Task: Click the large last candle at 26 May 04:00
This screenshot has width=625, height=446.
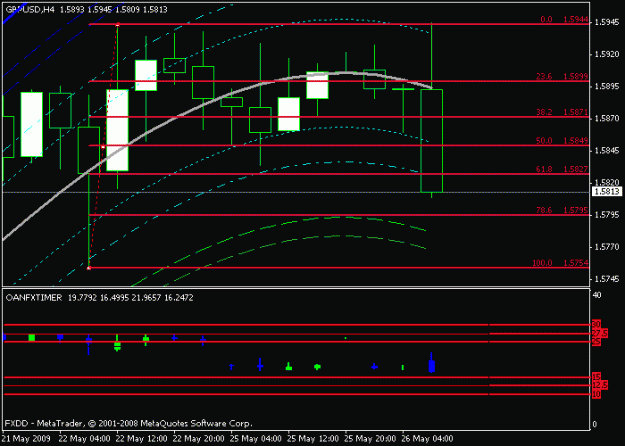Action: 432,141
